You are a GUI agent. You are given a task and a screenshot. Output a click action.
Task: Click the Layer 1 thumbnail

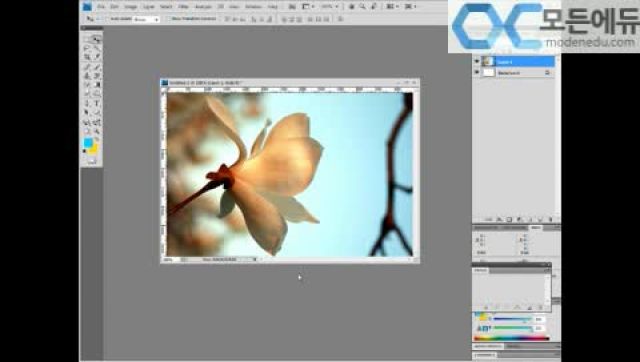488,62
